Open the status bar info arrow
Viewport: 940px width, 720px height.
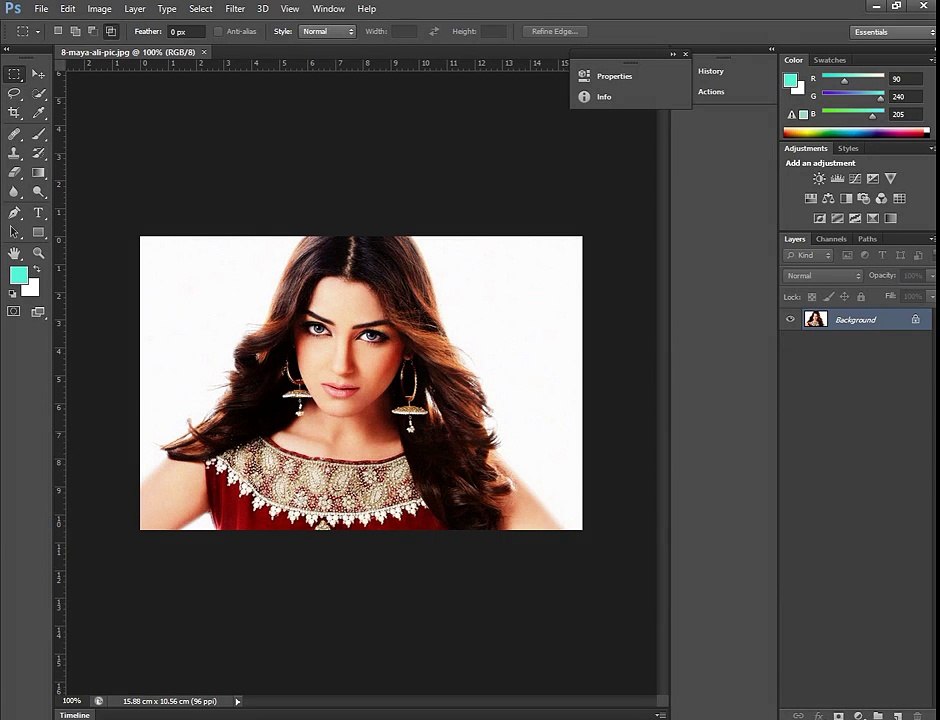pos(237,701)
